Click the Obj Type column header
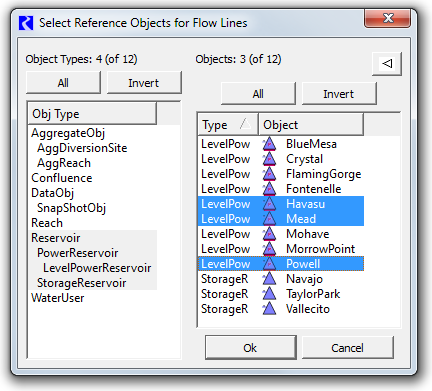The width and height of the screenshot is (432, 391). tap(92, 114)
